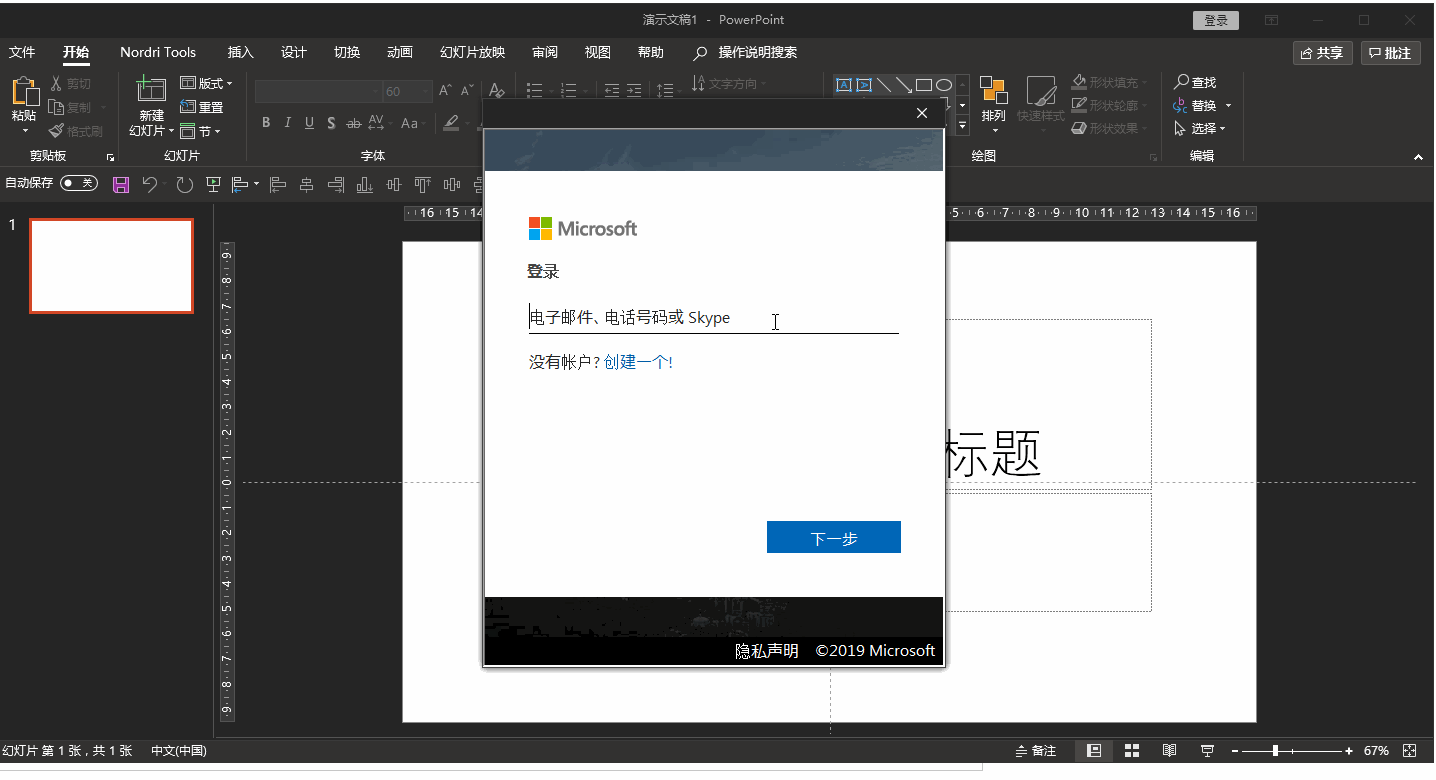Open the Arrange (排列) dropdown
1436x780 pixels.
pos(993,105)
